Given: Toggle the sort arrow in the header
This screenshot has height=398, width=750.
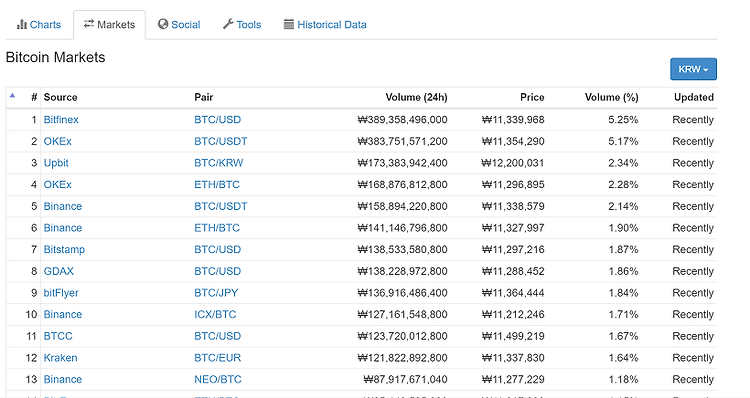Looking at the screenshot, I should (12, 96).
